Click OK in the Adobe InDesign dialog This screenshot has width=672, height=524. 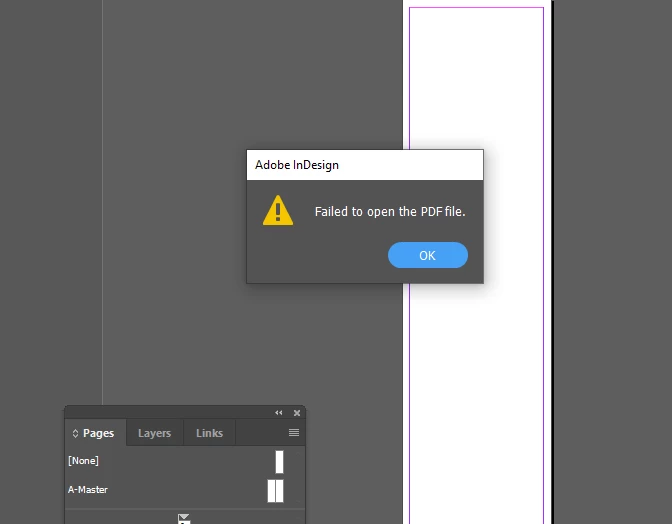428,255
